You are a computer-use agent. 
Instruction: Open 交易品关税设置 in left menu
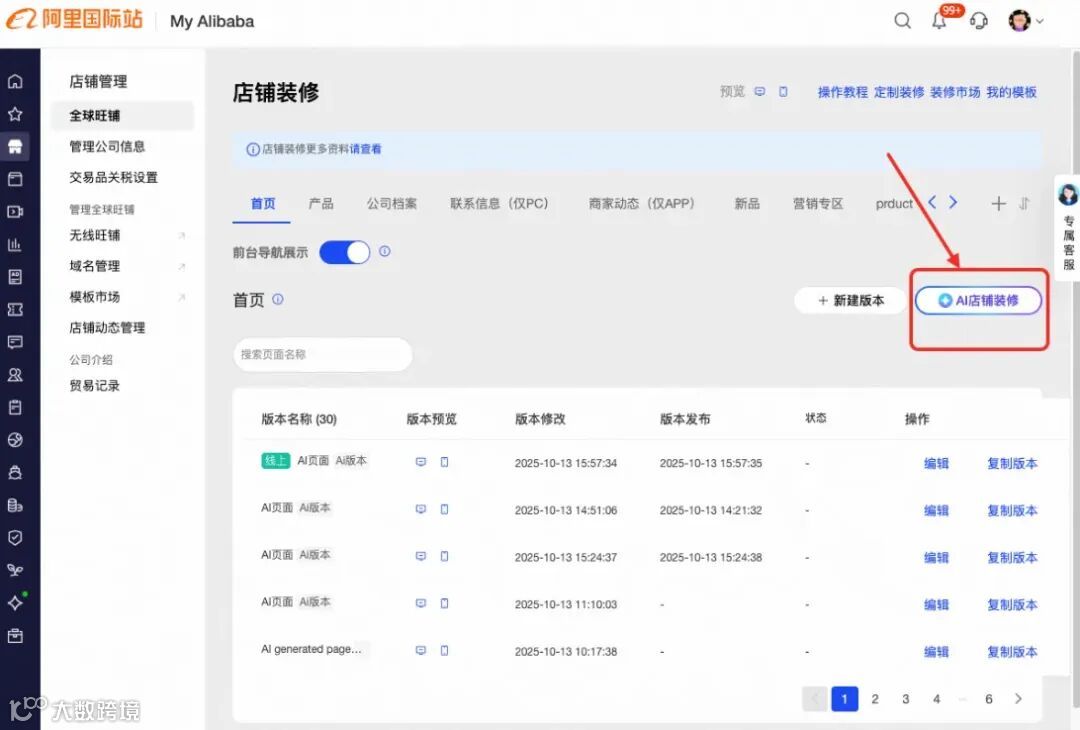[113, 178]
